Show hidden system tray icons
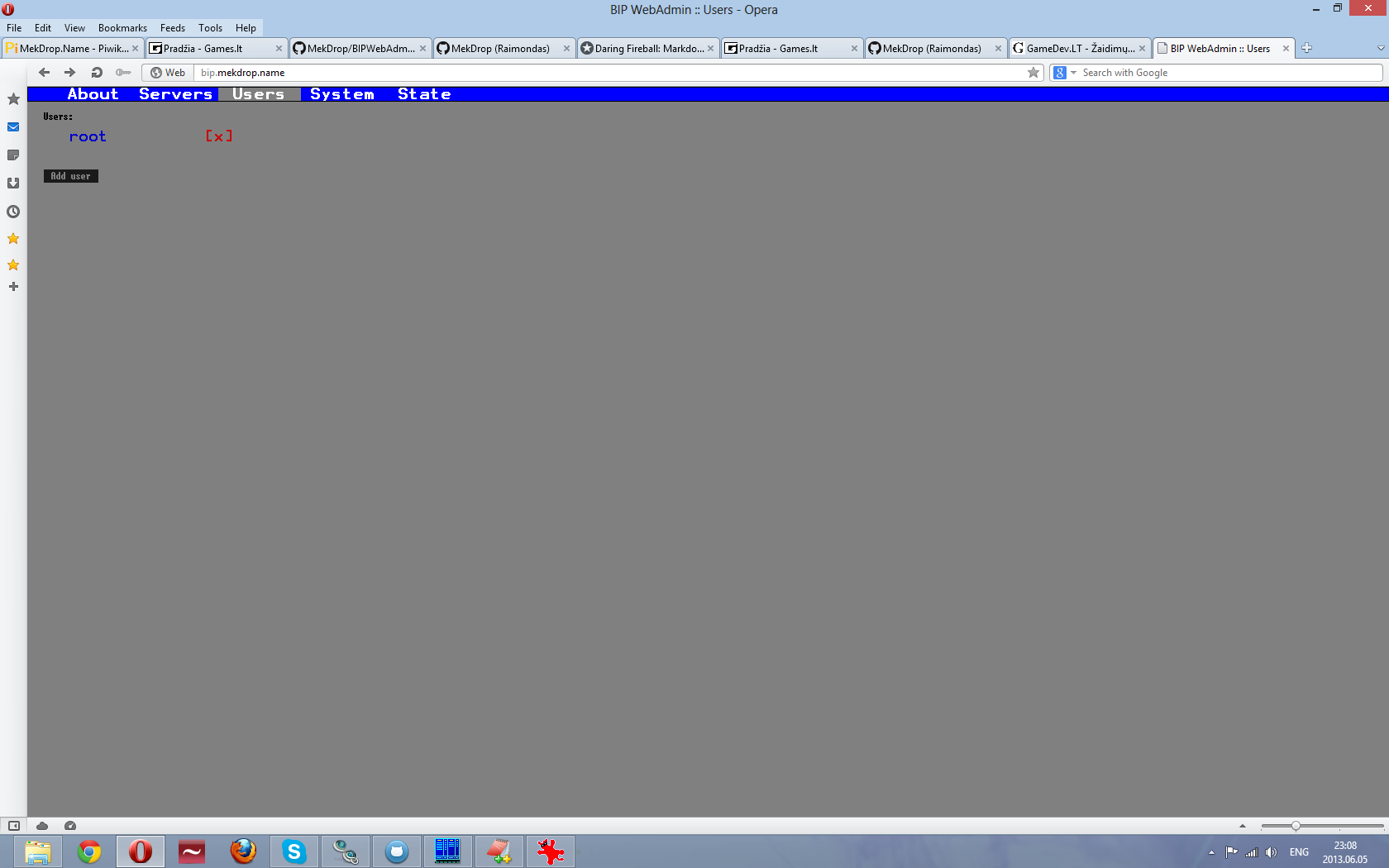1389x868 pixels. tap(1211, 852)
